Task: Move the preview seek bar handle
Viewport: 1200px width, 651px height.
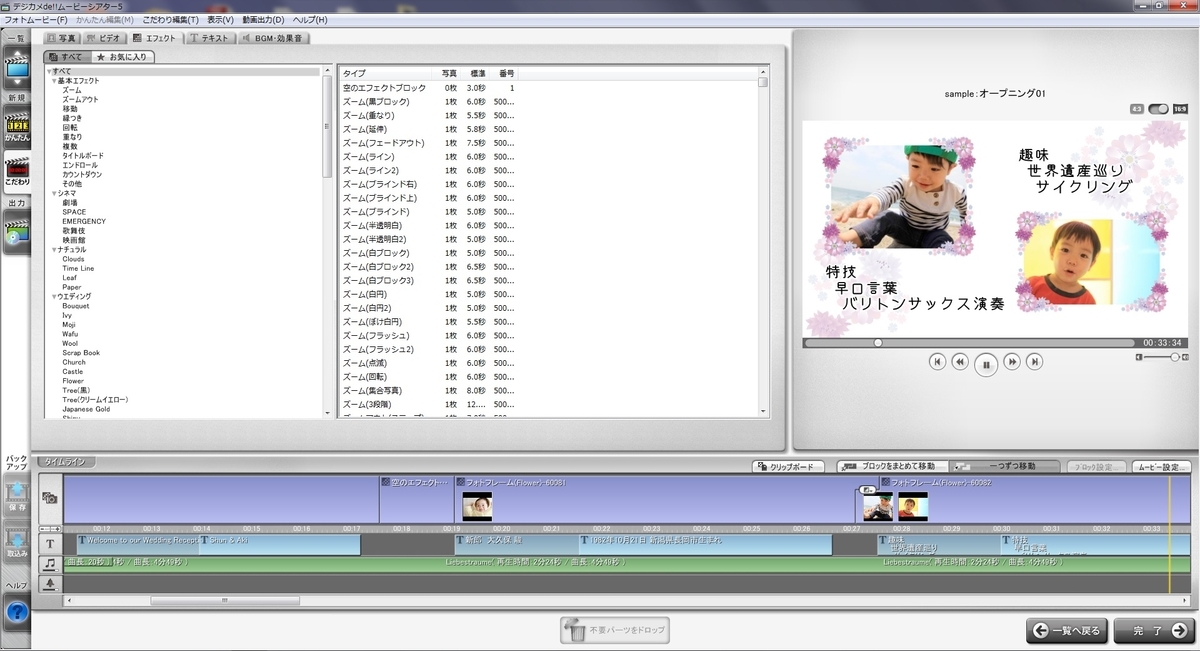Action: click(878, 343)
